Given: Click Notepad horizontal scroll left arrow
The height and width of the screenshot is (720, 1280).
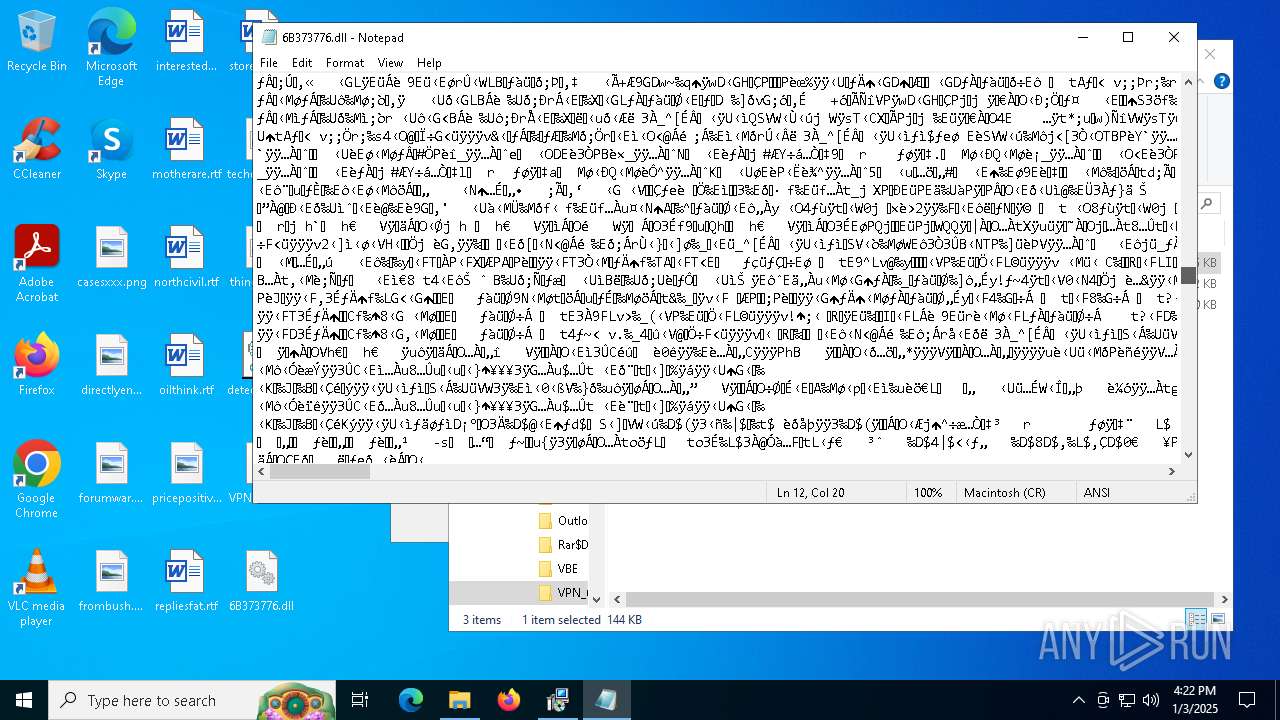Looking at the screenshot, I should (x=262, y=471).
